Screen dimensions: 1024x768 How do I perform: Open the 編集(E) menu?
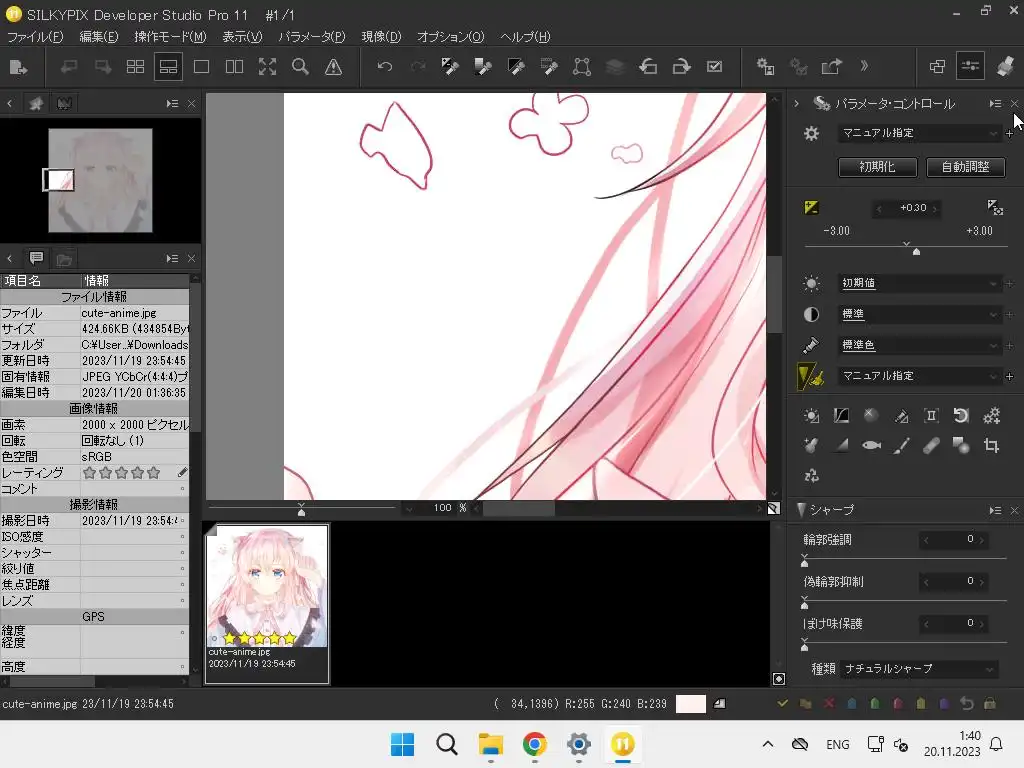click(x=99, y=37)
